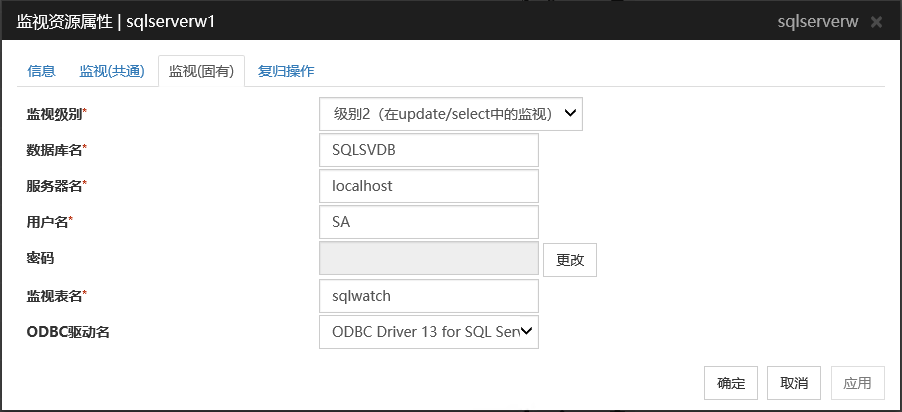Viewport: 902px width, 412px height.
Task: Click the ODBC驱动名 label text
Action: (68, 331)
